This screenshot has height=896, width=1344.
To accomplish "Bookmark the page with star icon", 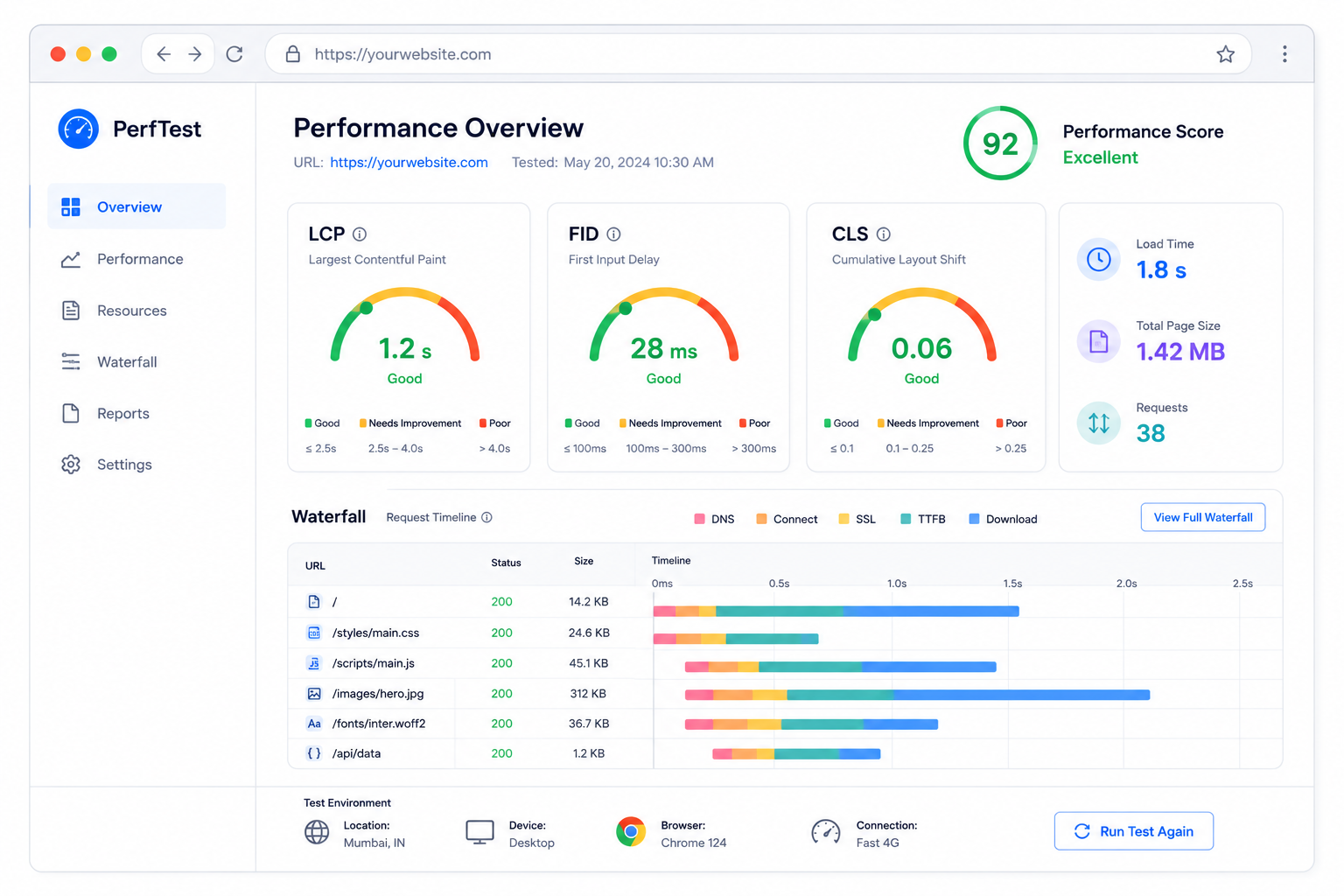I will point(1225,54).
